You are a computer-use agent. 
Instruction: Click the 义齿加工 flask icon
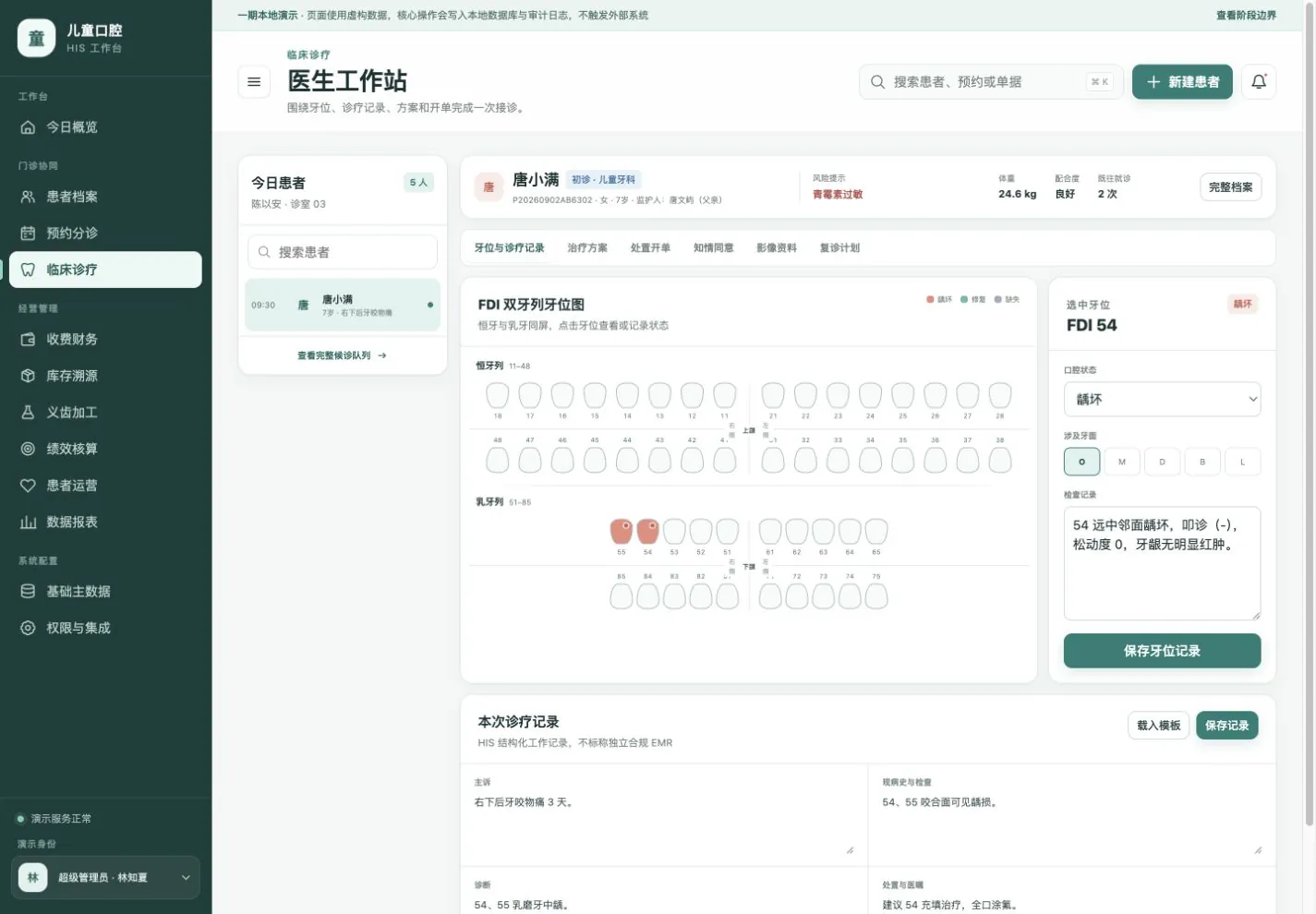(x=28, y=413)
